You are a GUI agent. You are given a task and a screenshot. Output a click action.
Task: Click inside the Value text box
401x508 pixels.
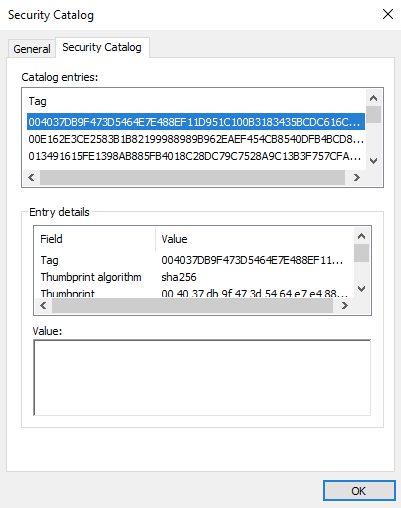(x=202, y=378)
